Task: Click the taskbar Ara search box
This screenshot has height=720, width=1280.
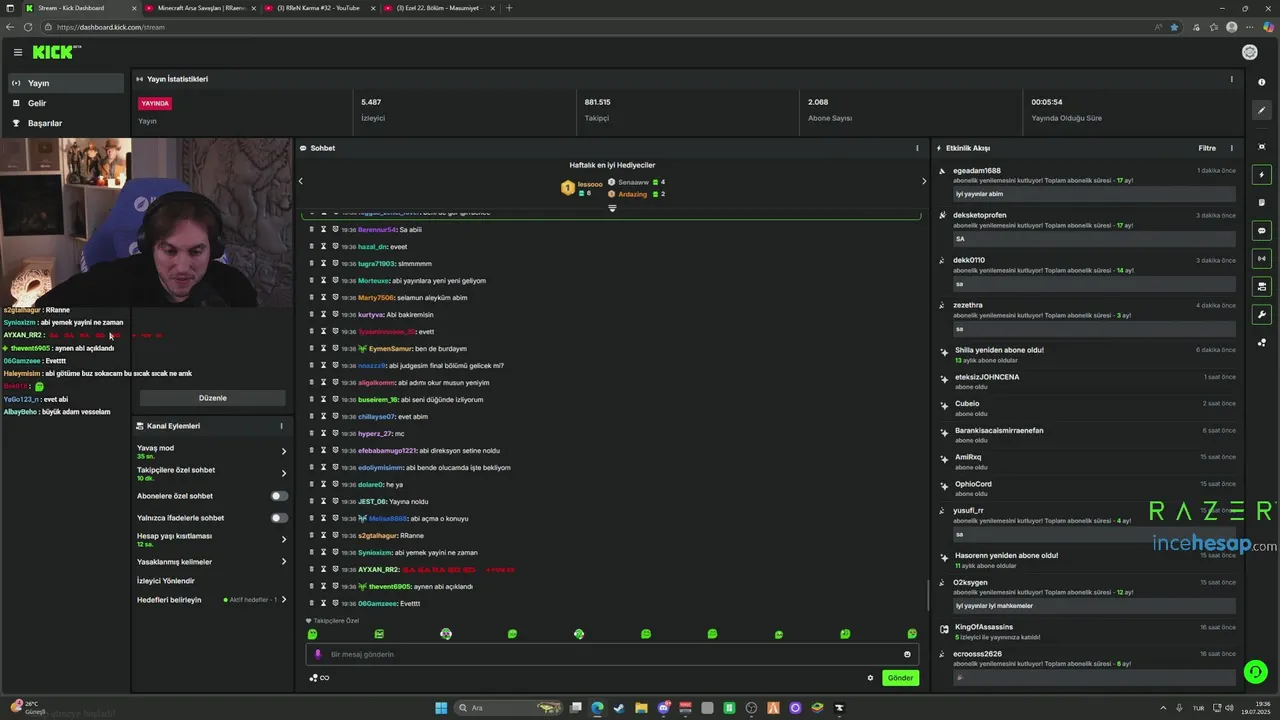Action: click(x=509, y=708)
